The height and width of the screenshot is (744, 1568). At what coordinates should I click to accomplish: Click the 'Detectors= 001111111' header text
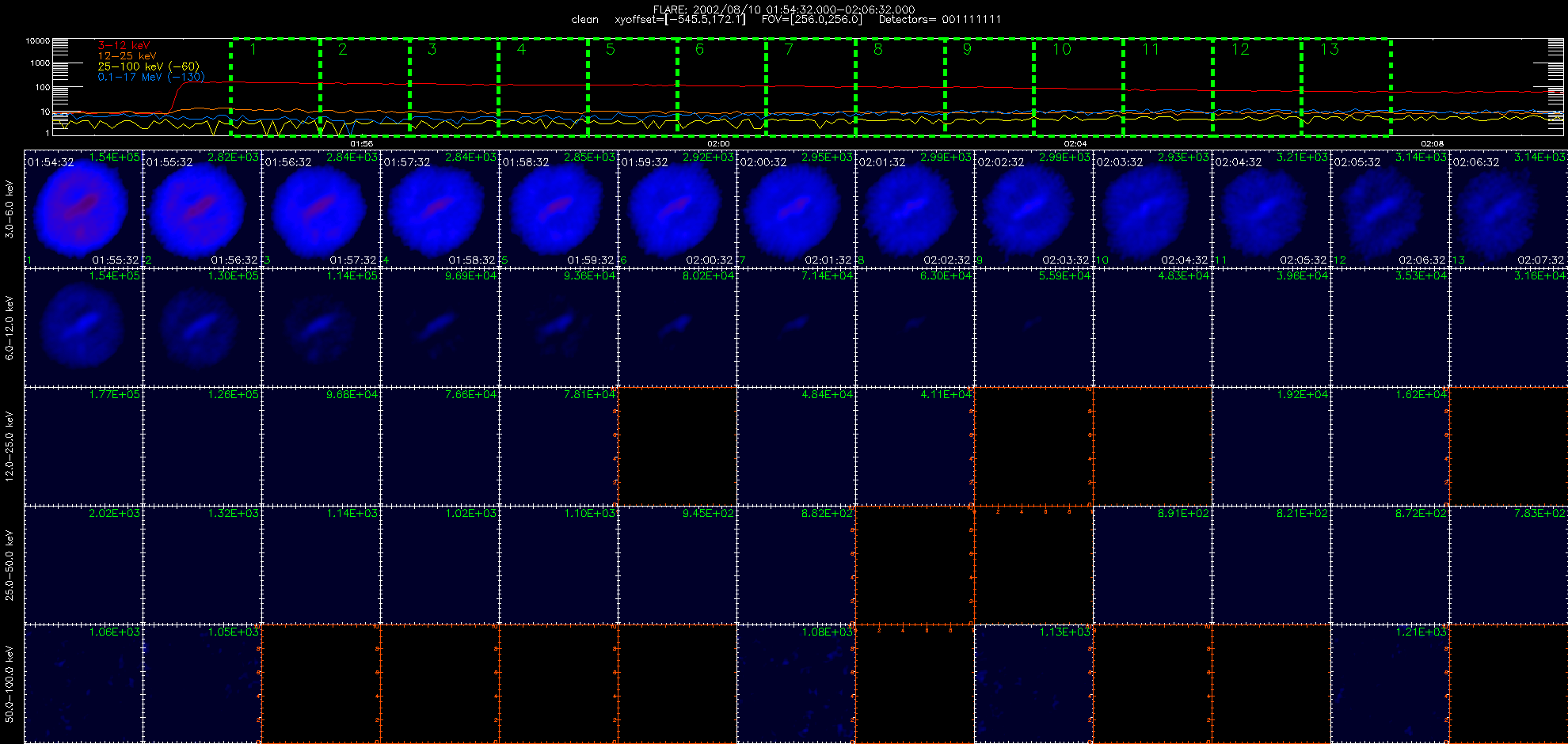(940, 20)
